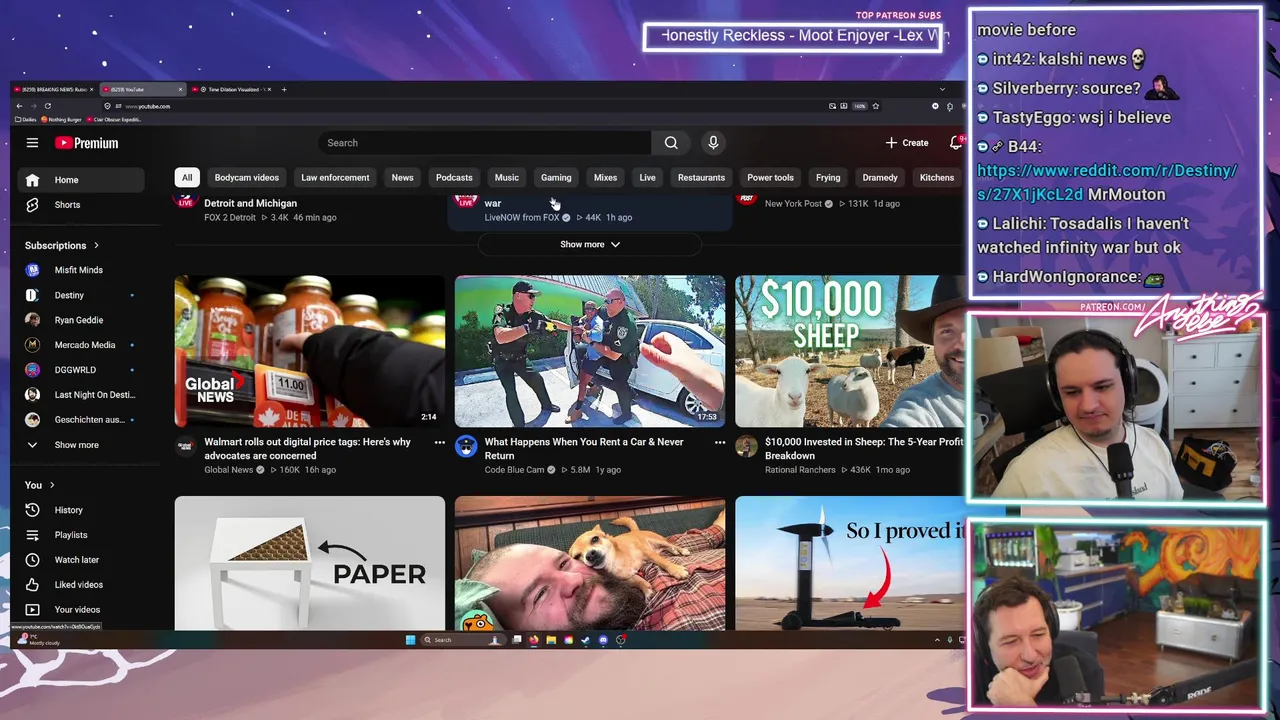Open Walmart digital price tags thumbnail
Image resolution: width=1280 pixels, height=720 pixels.
click(x=310, y=352)
